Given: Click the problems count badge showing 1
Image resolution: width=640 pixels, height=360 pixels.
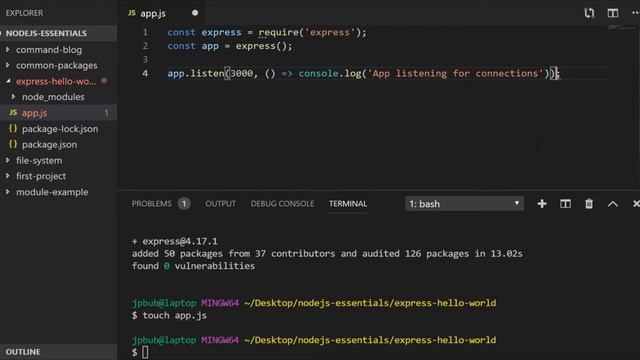Looking at the screenshot, I should pyautogui.click(x=184, y=204).
